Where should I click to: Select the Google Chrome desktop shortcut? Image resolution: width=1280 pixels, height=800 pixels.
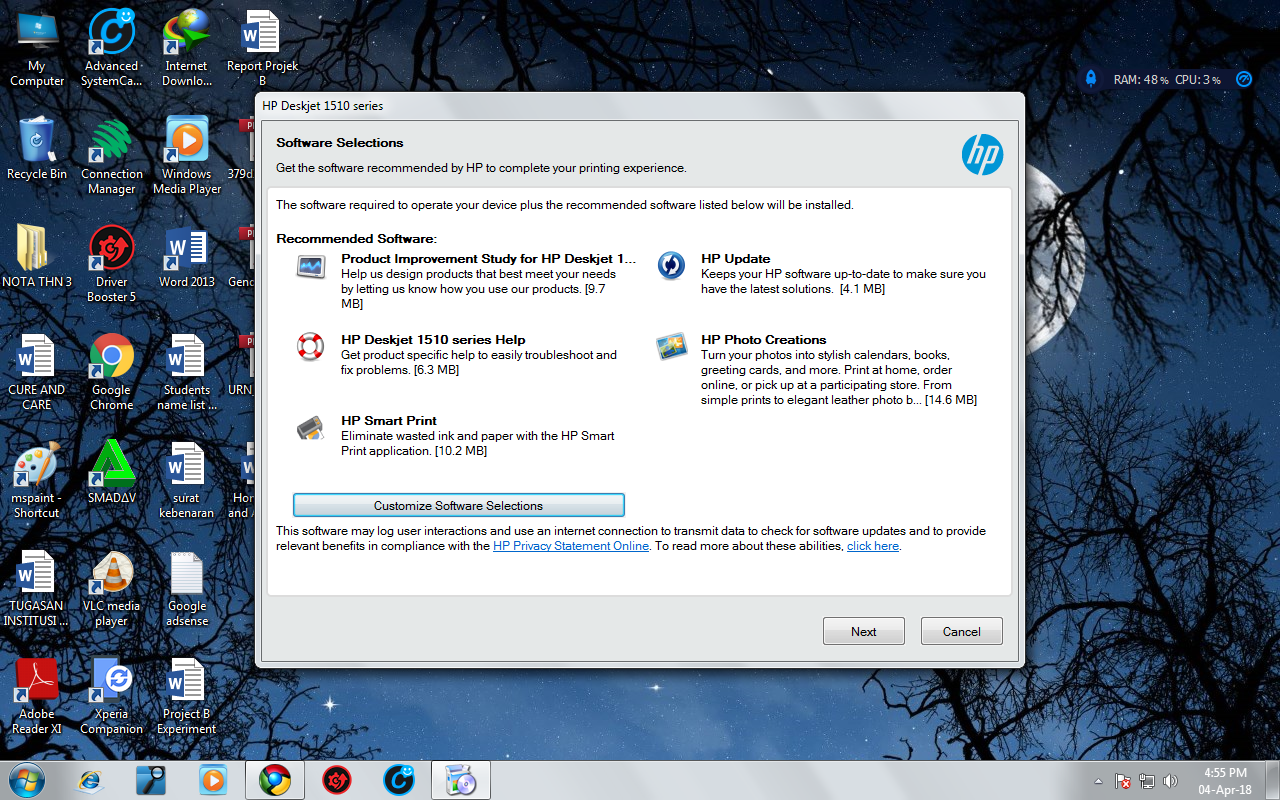(x=112, y=372)
